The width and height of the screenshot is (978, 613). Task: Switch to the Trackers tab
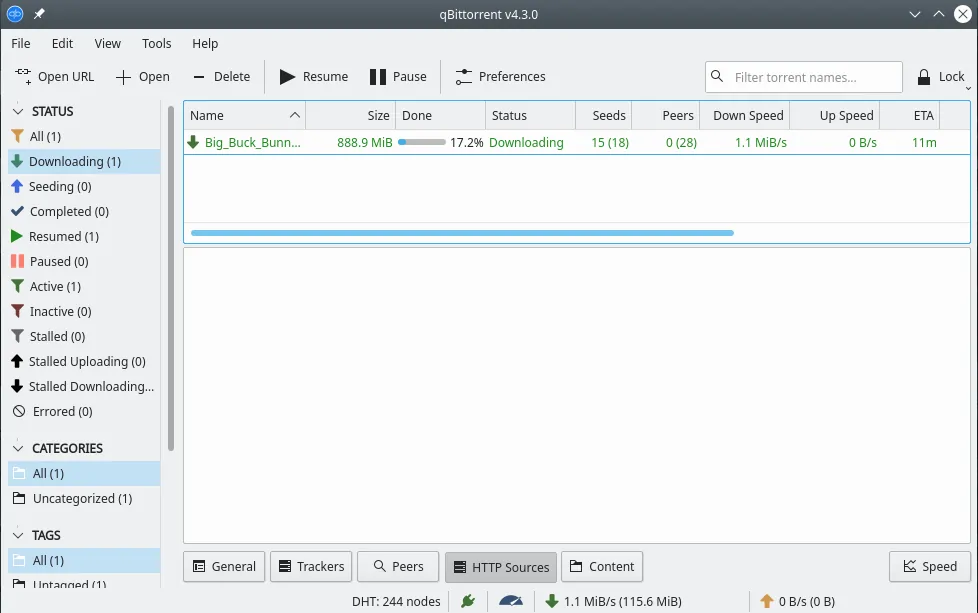tap(311, 566)
